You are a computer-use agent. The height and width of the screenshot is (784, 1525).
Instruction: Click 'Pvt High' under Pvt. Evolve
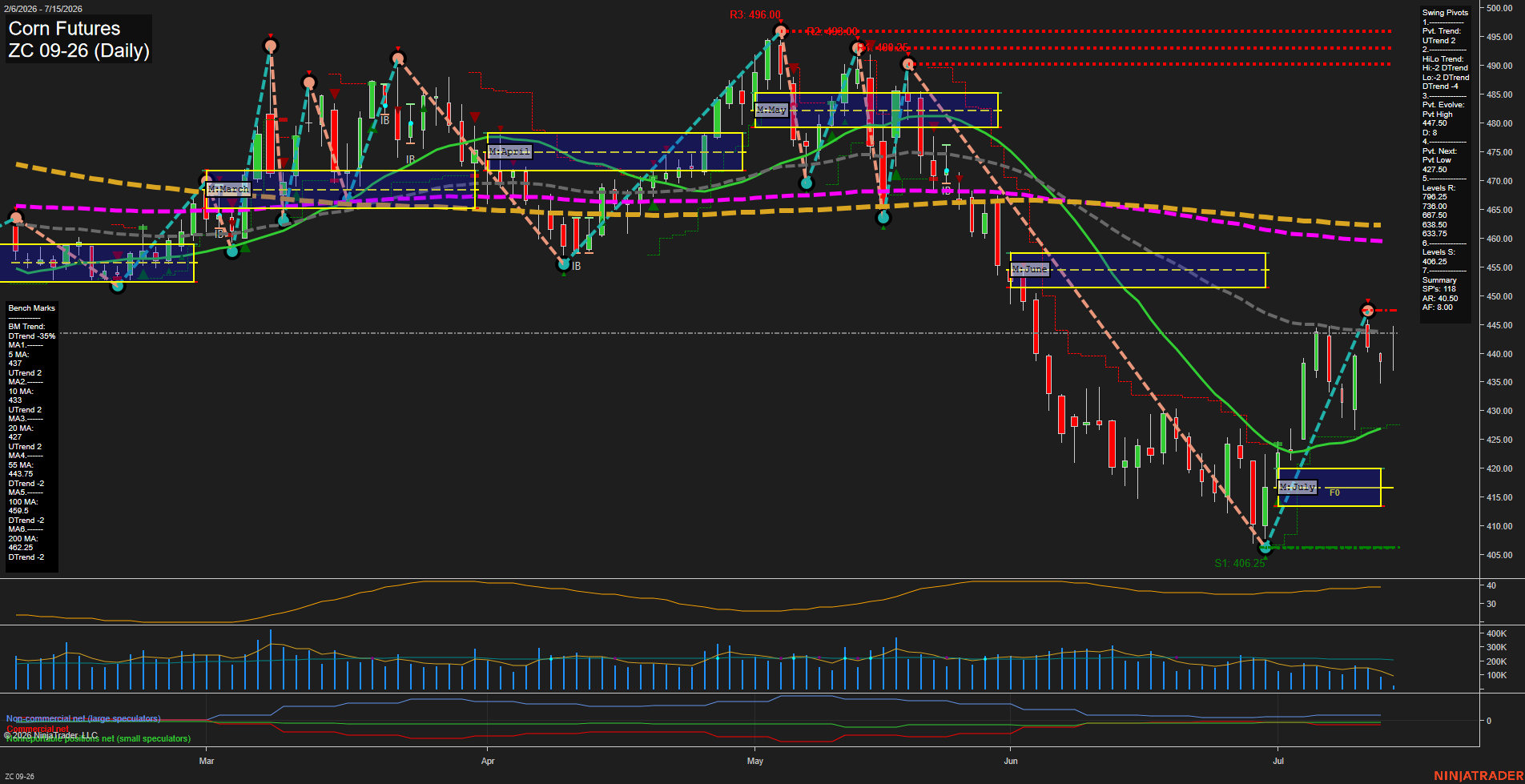[1438, 115]
